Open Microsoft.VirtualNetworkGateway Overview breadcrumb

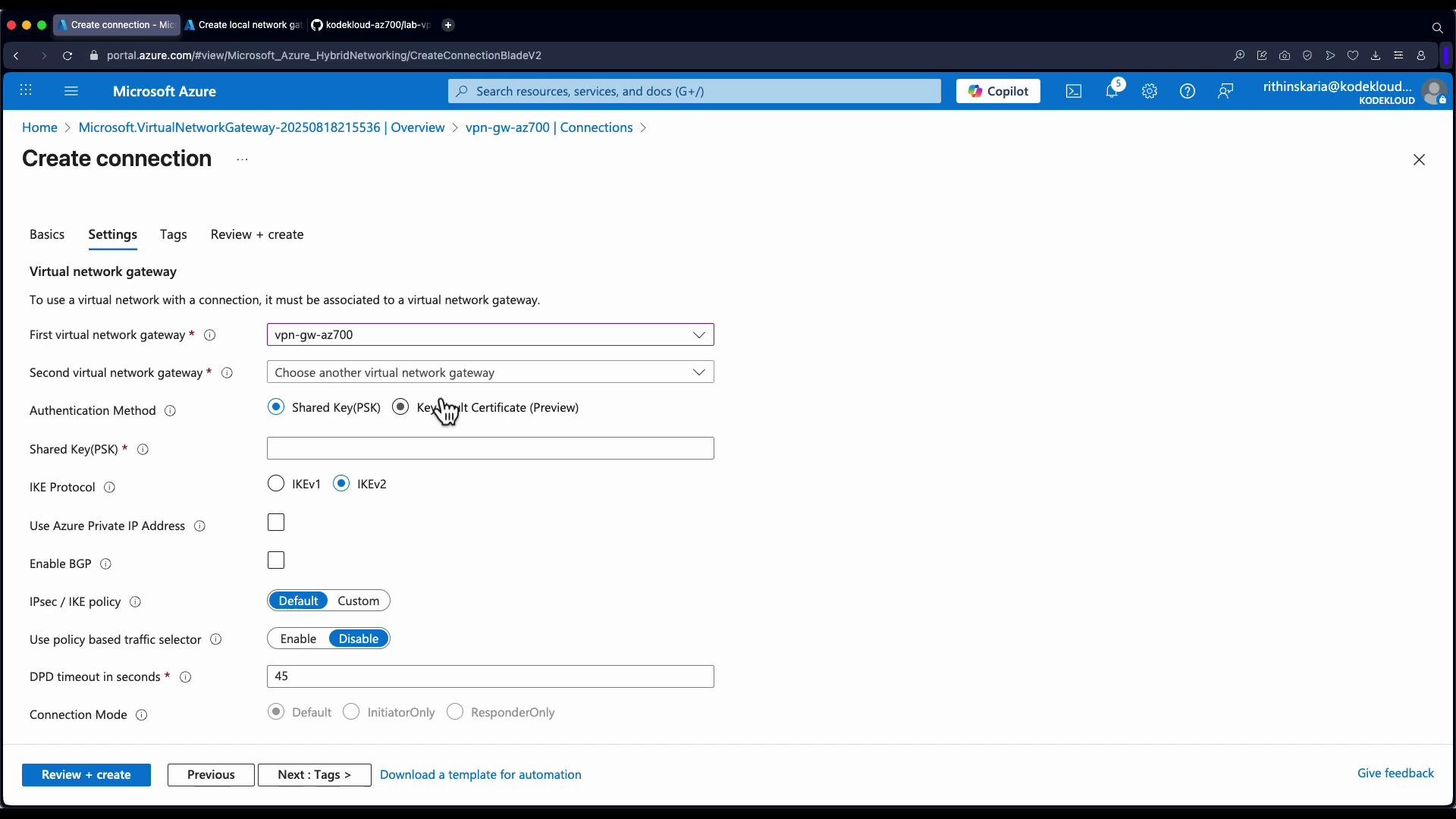point(262,127)
